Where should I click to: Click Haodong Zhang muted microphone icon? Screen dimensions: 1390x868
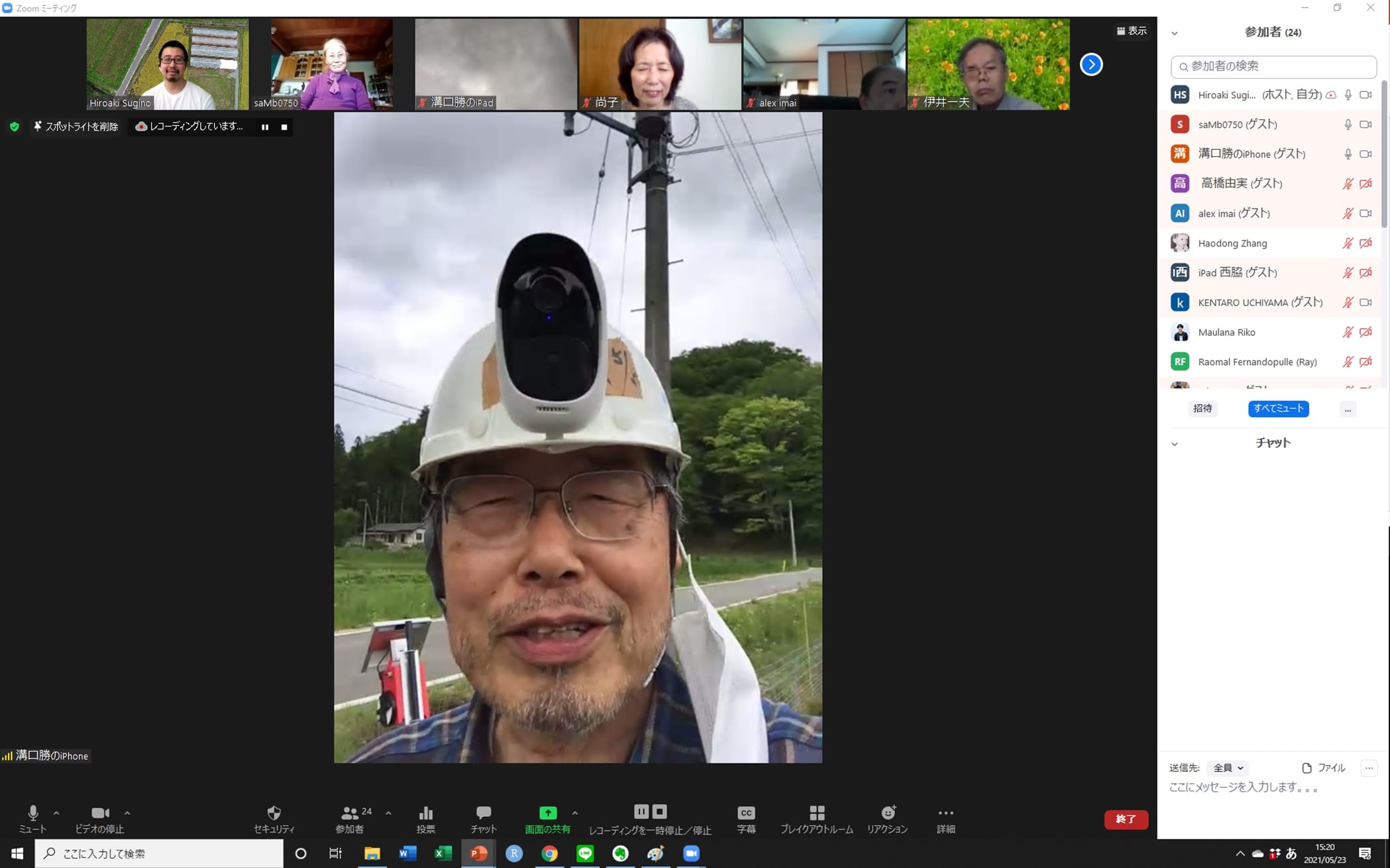pos(1348,243)
